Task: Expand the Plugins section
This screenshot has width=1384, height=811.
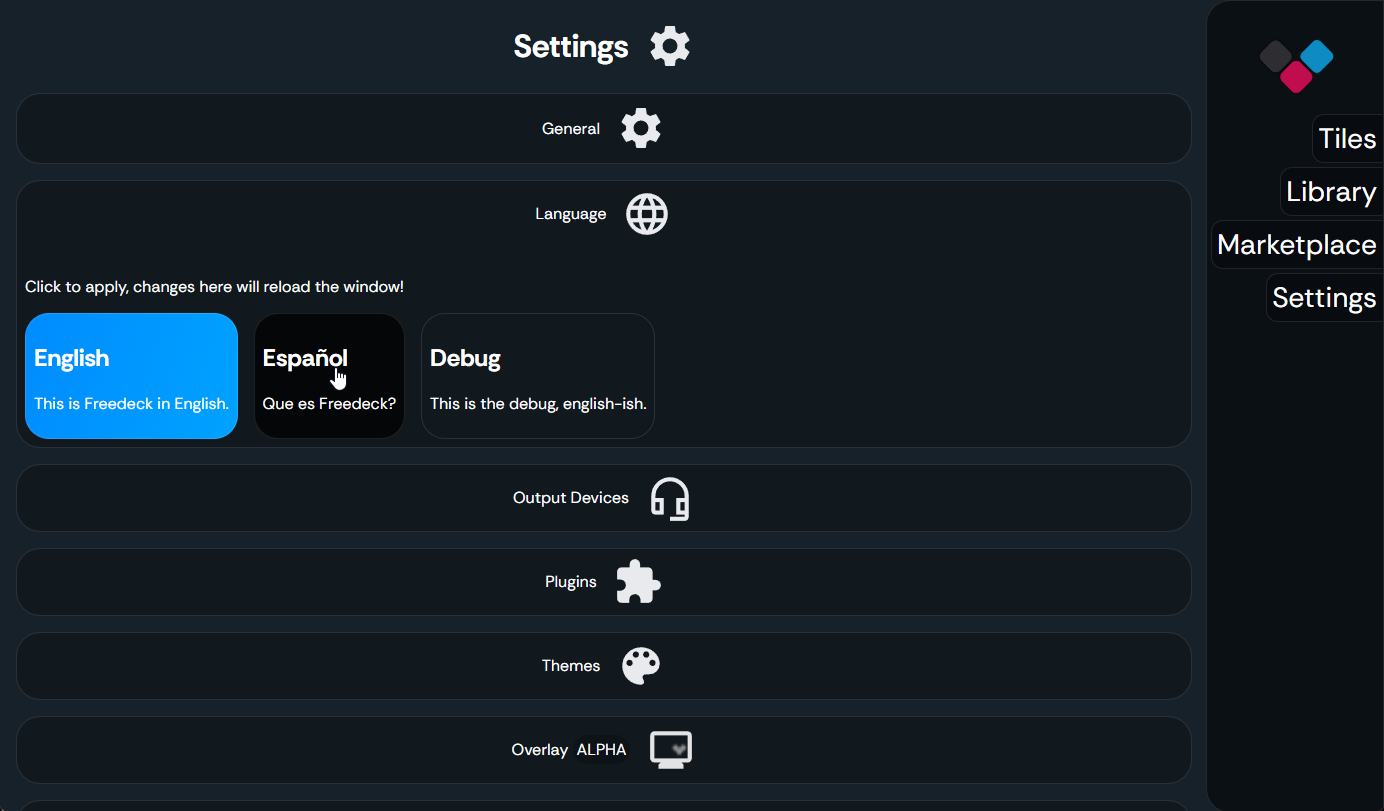Action: [604, 582]
